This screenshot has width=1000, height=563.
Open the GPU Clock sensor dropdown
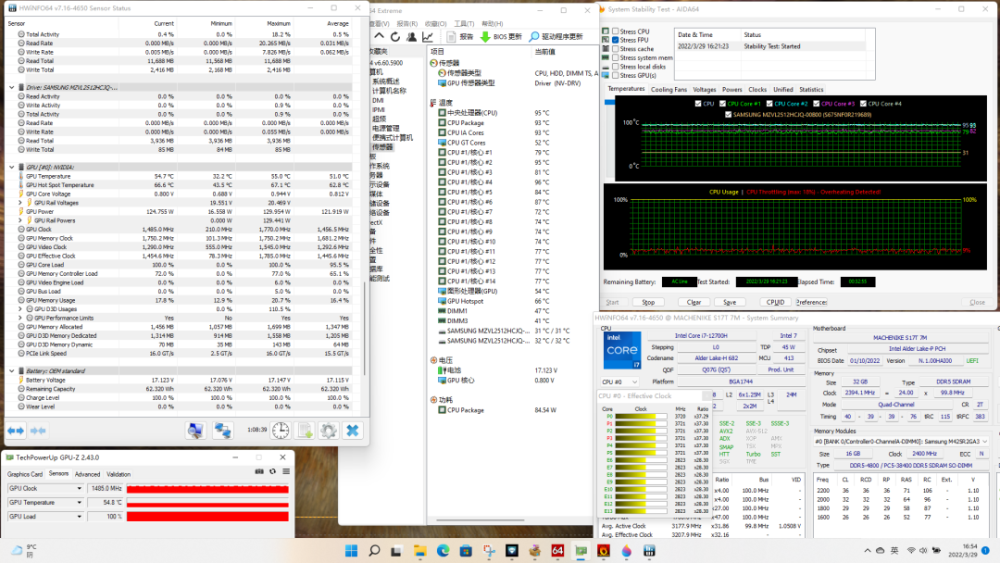pyautogui.click(x=79, y=488)
